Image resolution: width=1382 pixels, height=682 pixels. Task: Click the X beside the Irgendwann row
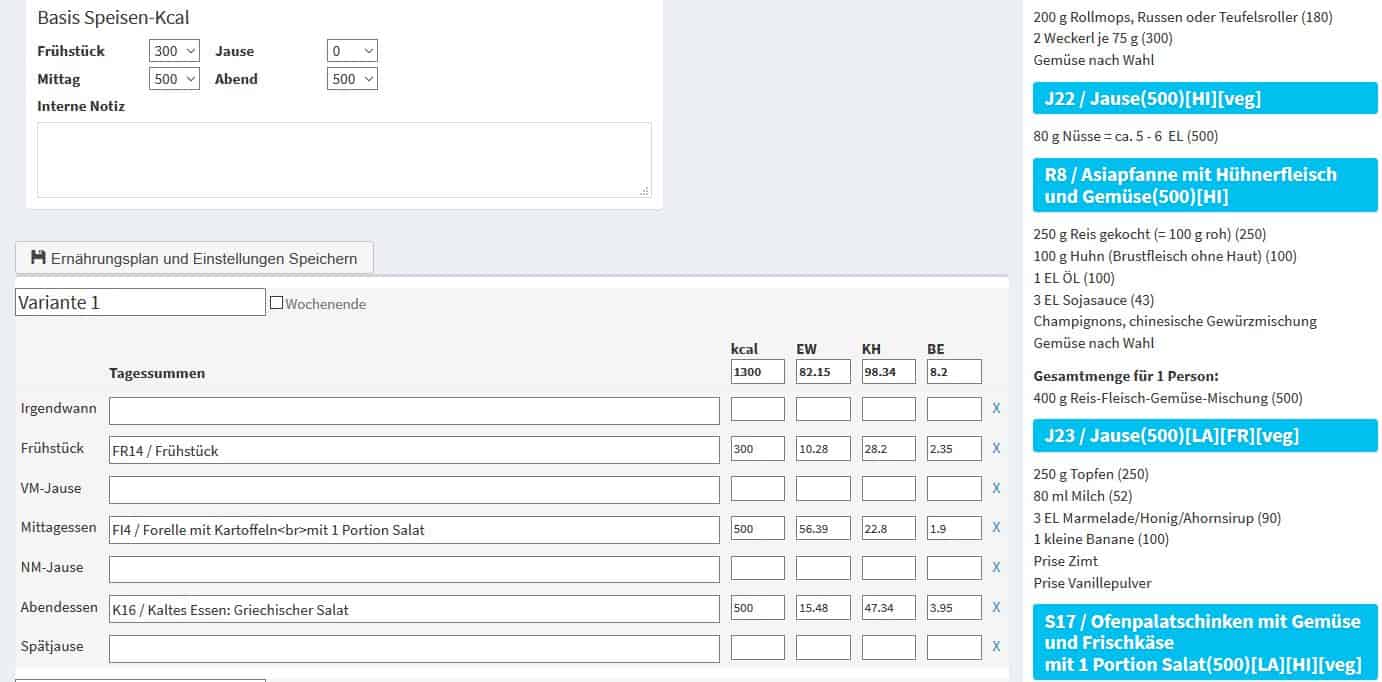pos(995,409)
